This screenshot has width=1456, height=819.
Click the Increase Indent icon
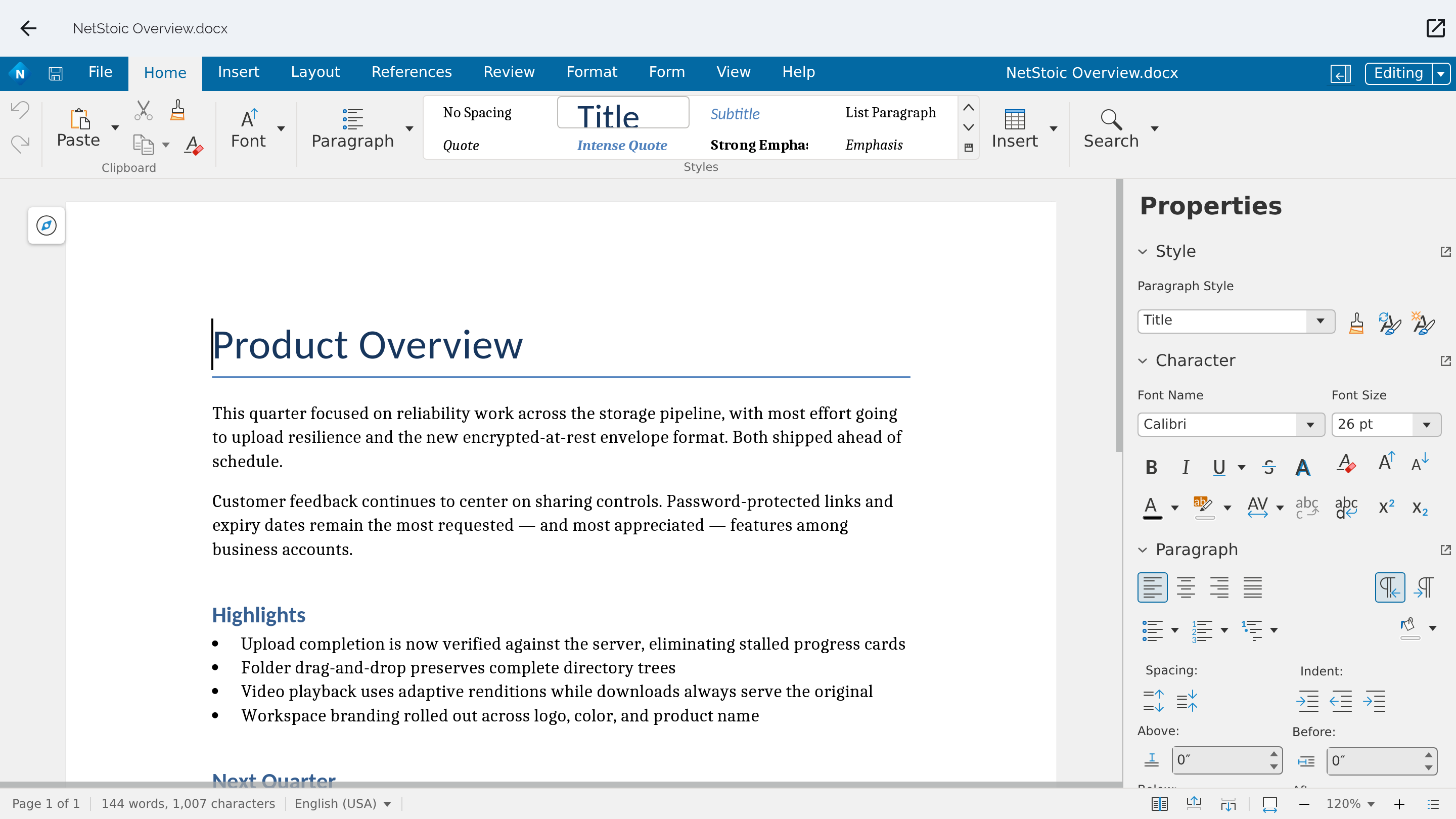click(1307, 701)
